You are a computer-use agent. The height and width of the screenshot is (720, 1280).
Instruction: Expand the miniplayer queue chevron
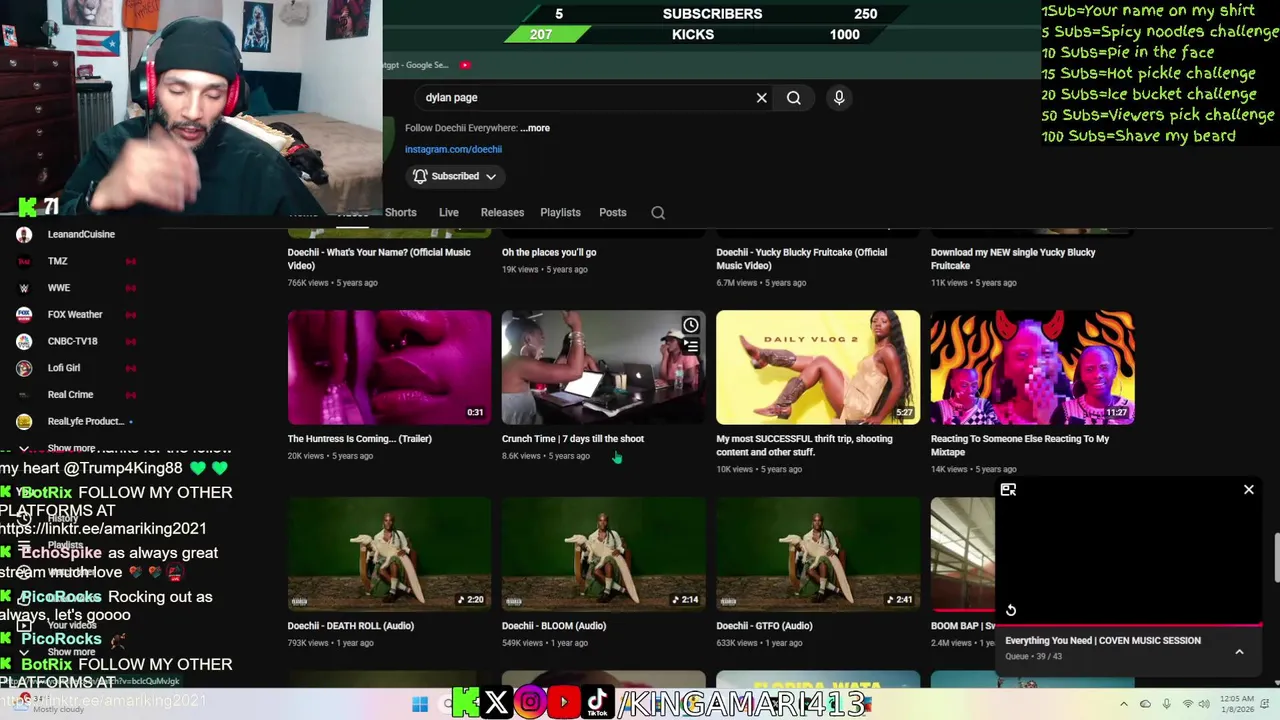[1239, 652]
